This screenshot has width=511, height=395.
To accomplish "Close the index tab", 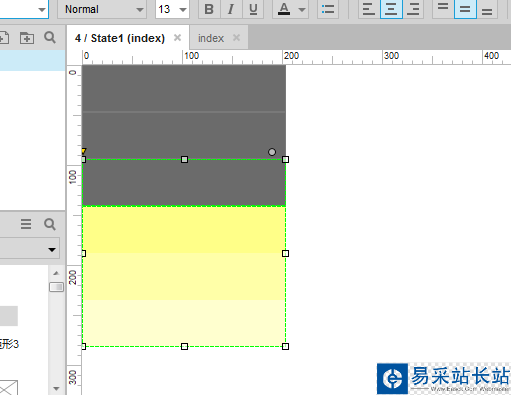I will pos(236,38).
